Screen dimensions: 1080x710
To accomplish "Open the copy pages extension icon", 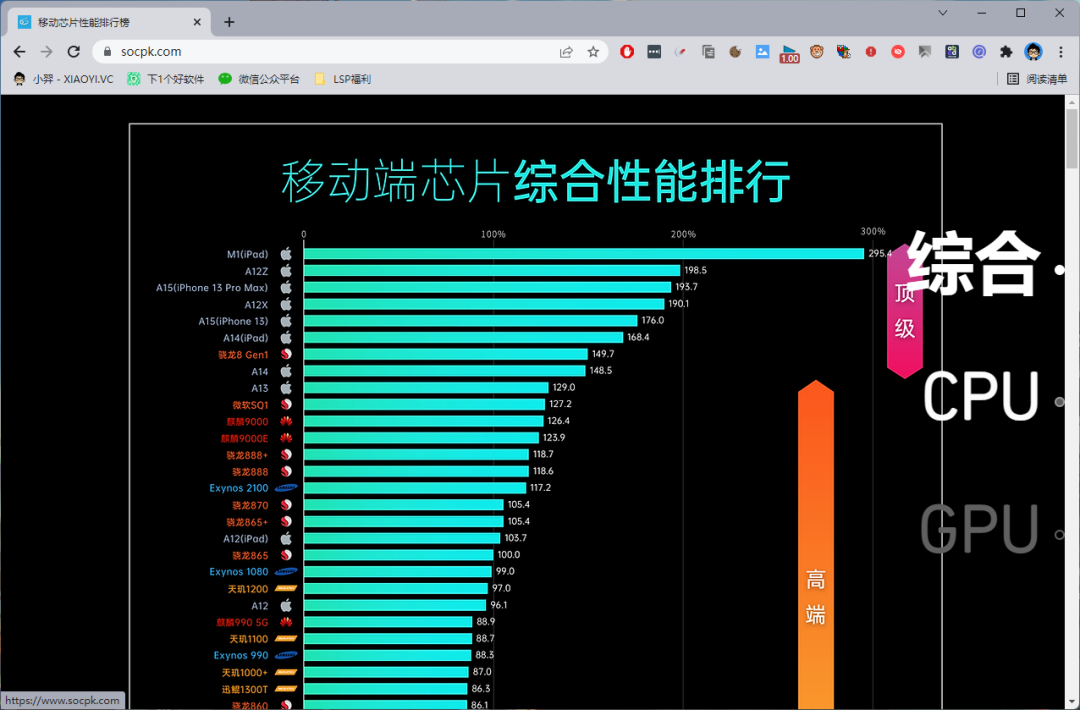I will 708,52.
